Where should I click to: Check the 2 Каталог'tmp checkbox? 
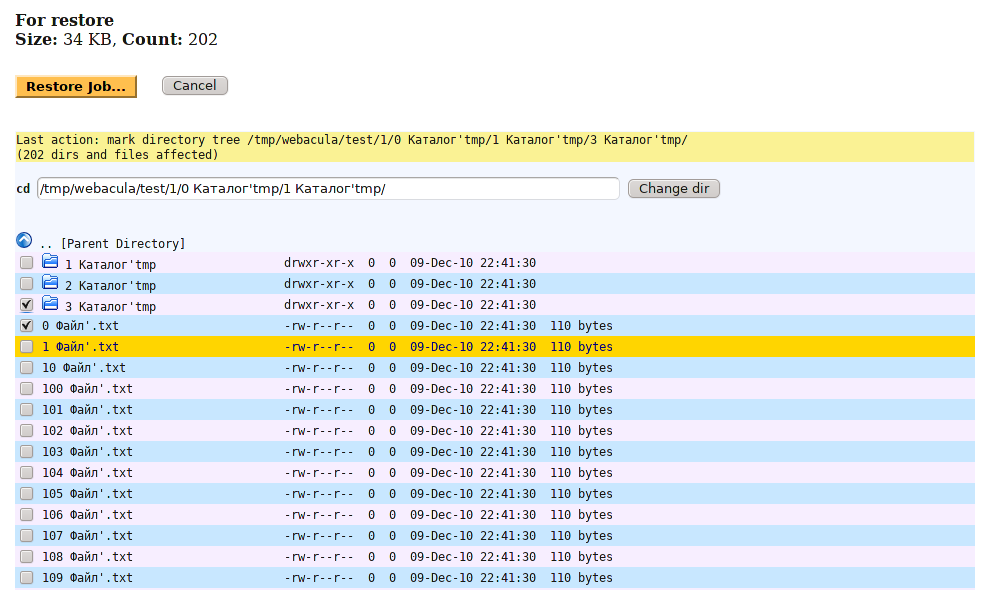pos(26,283)
